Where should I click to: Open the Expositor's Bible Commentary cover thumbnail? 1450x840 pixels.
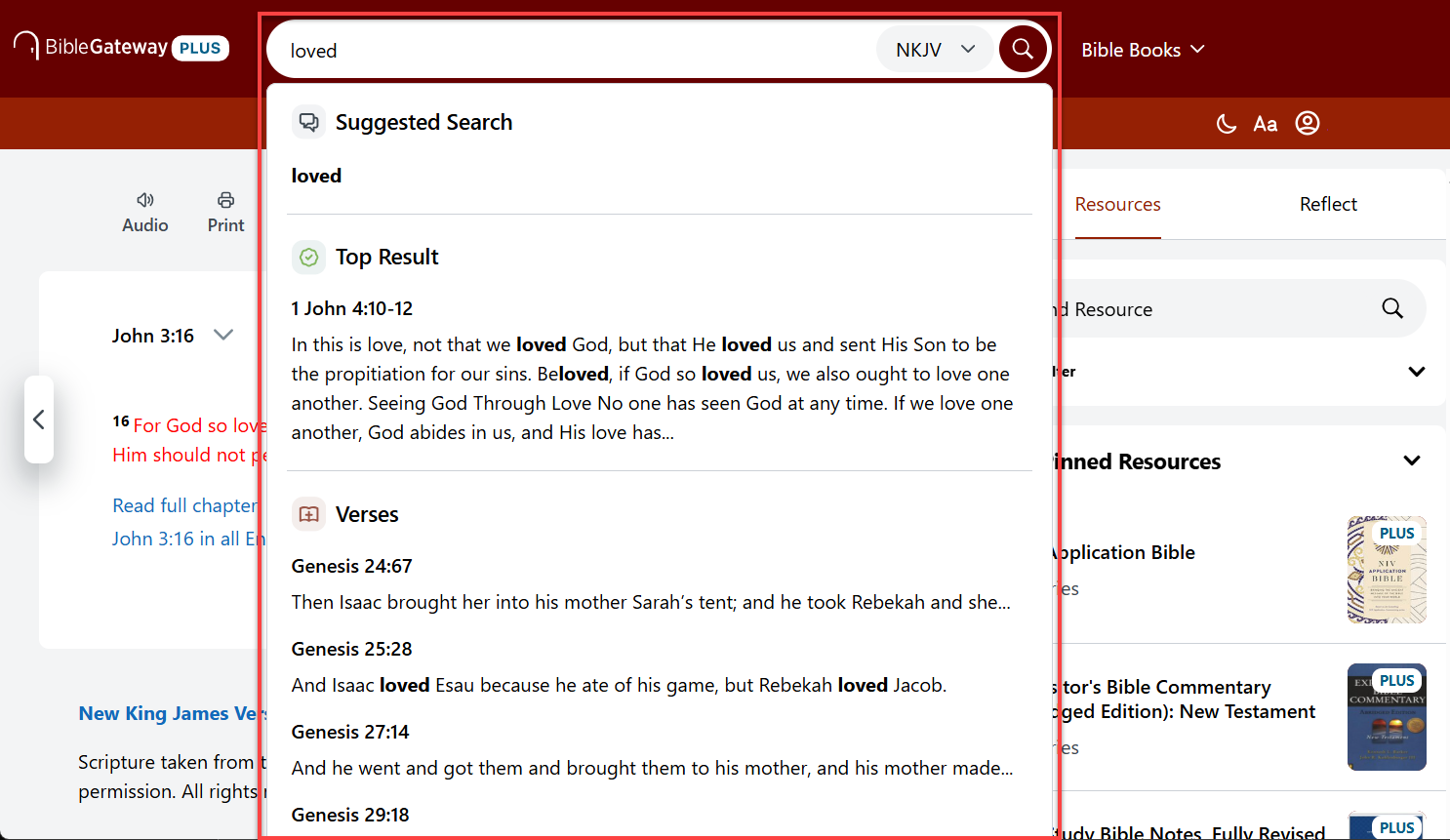[x=1387, y=717]
